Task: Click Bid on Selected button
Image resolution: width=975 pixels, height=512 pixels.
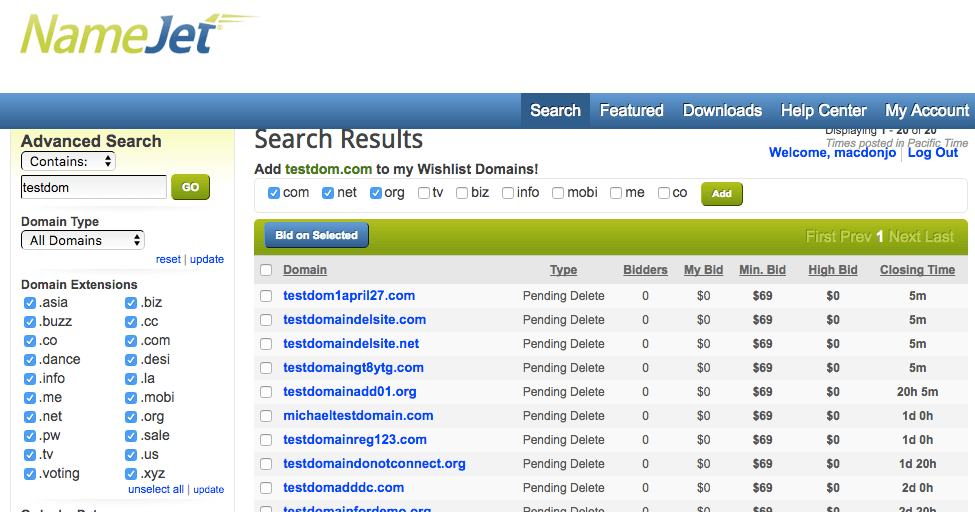Action: pos(316,235)
